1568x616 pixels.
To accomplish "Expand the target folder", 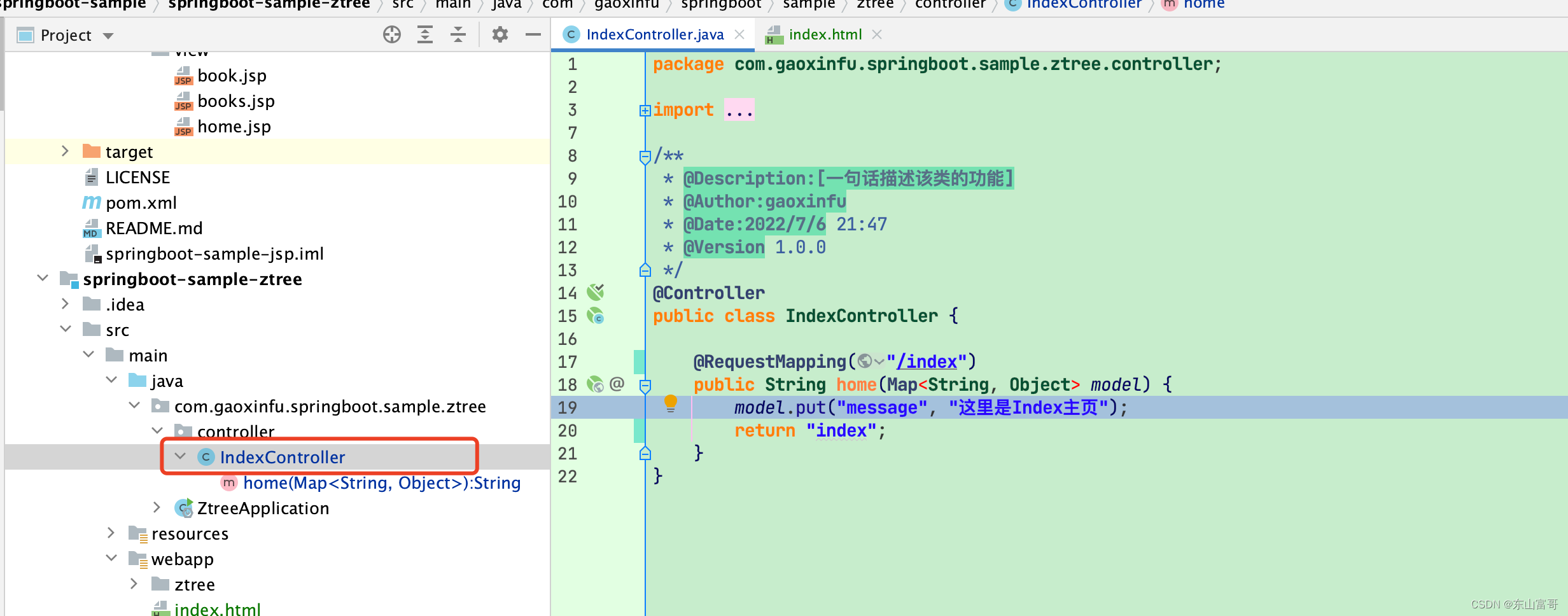I will 65,151.
